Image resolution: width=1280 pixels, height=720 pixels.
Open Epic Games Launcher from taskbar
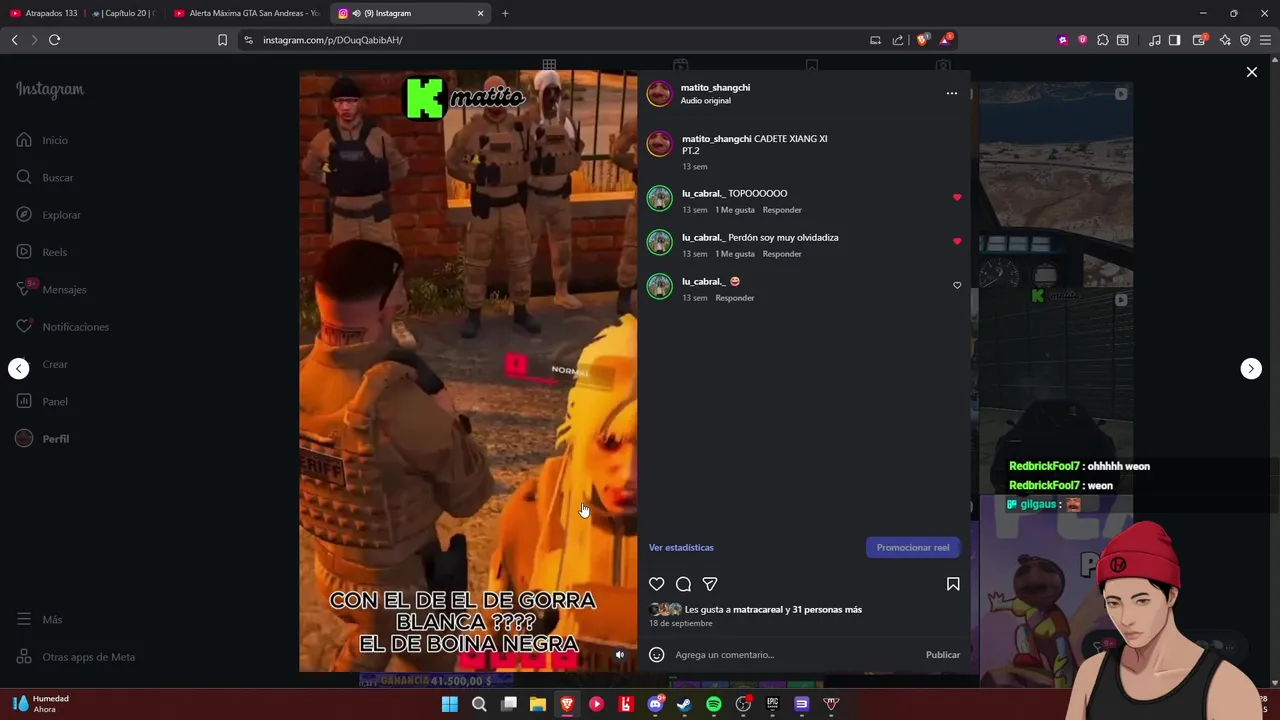[772, 704]
